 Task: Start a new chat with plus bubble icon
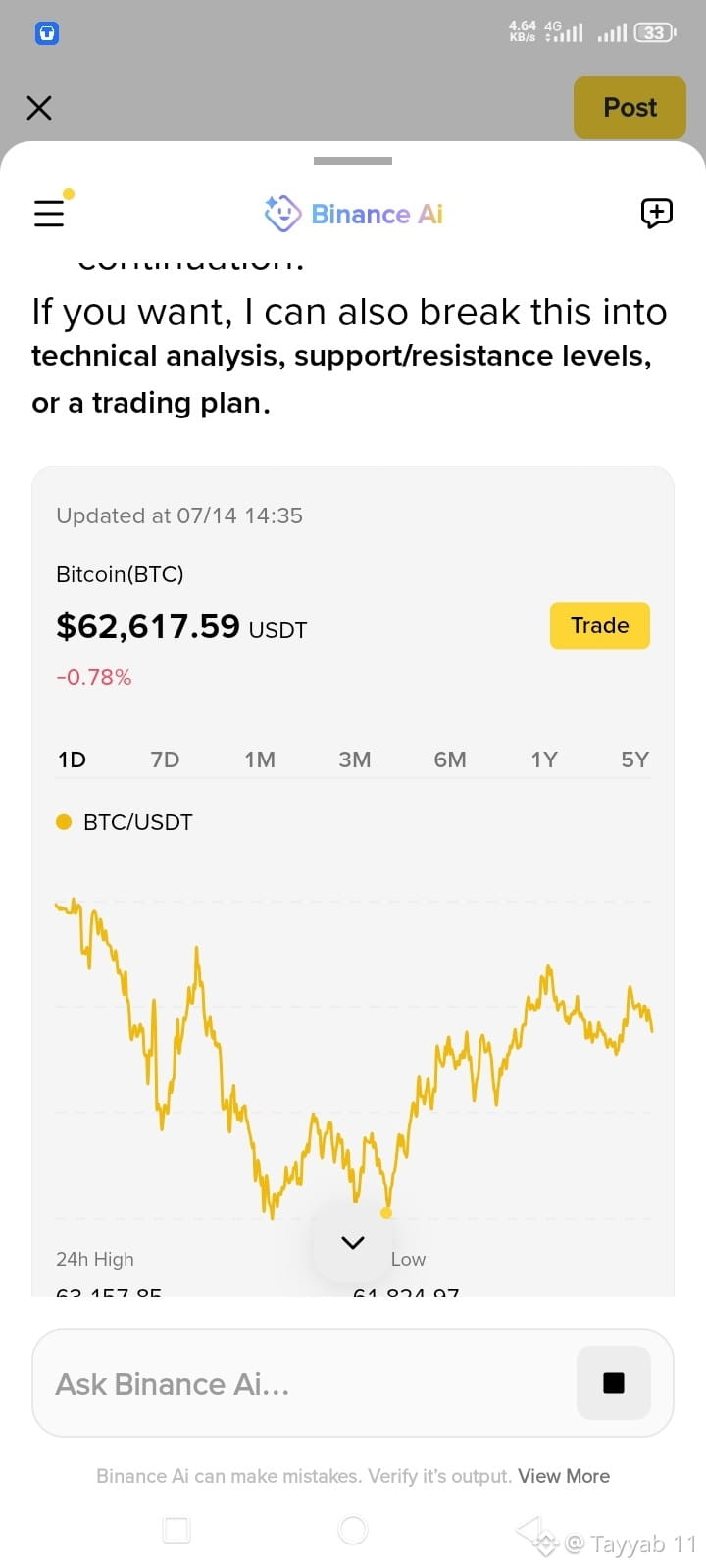(x=656, y=213)
